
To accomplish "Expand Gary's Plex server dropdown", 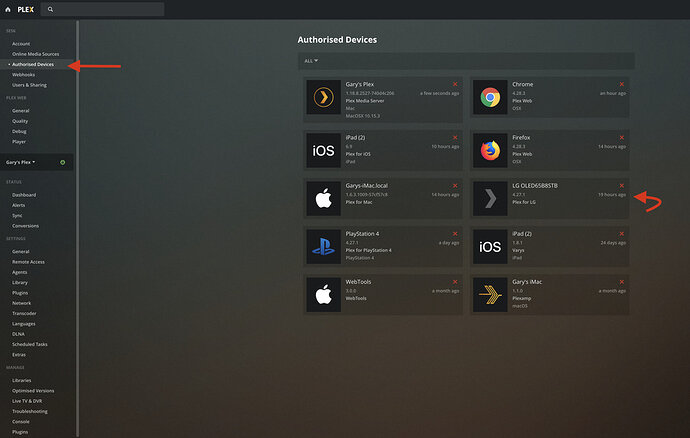I will point(20,162).
